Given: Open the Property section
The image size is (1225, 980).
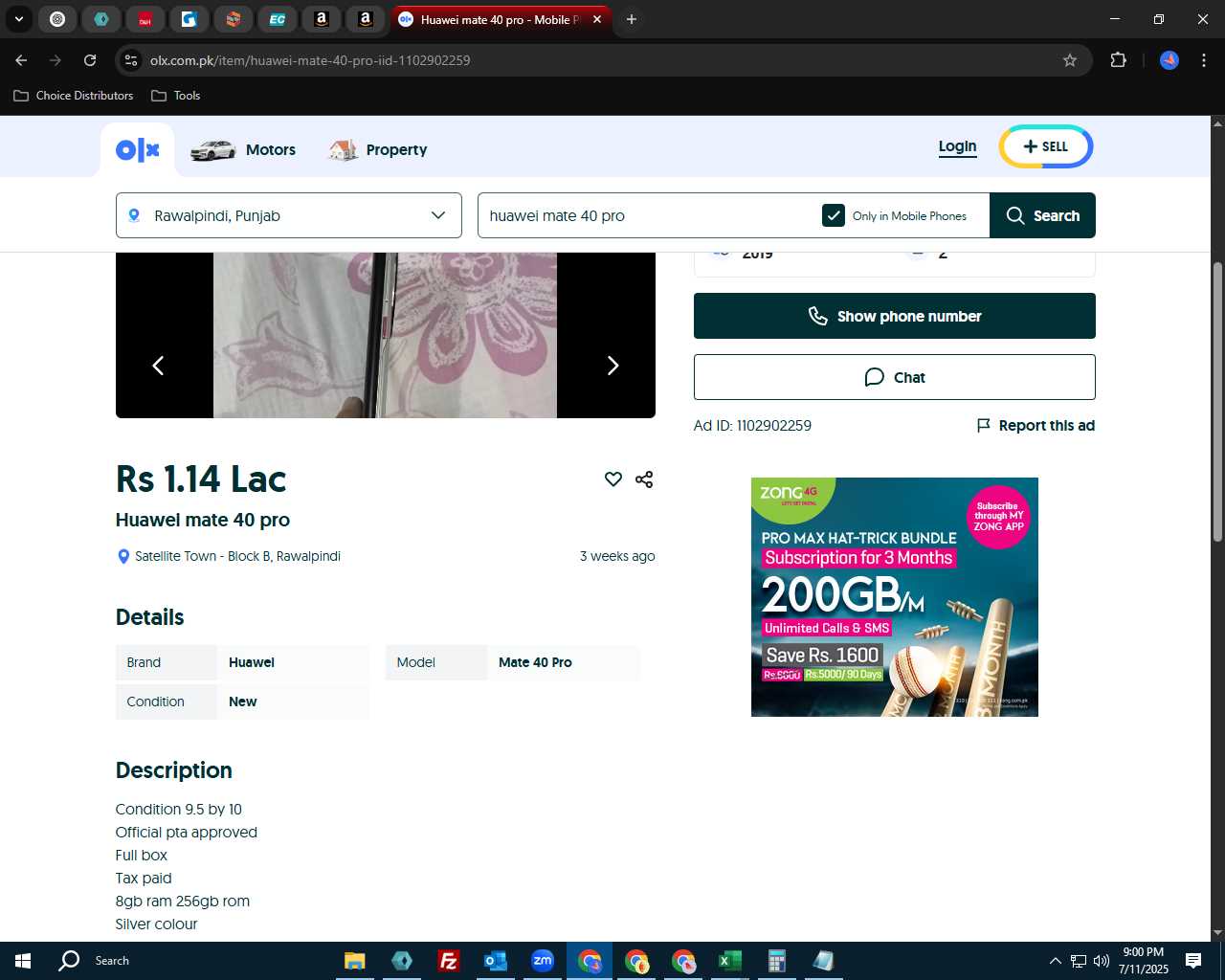Looking at the screenshot, I should pyautogui.click(x=378, y=150).
